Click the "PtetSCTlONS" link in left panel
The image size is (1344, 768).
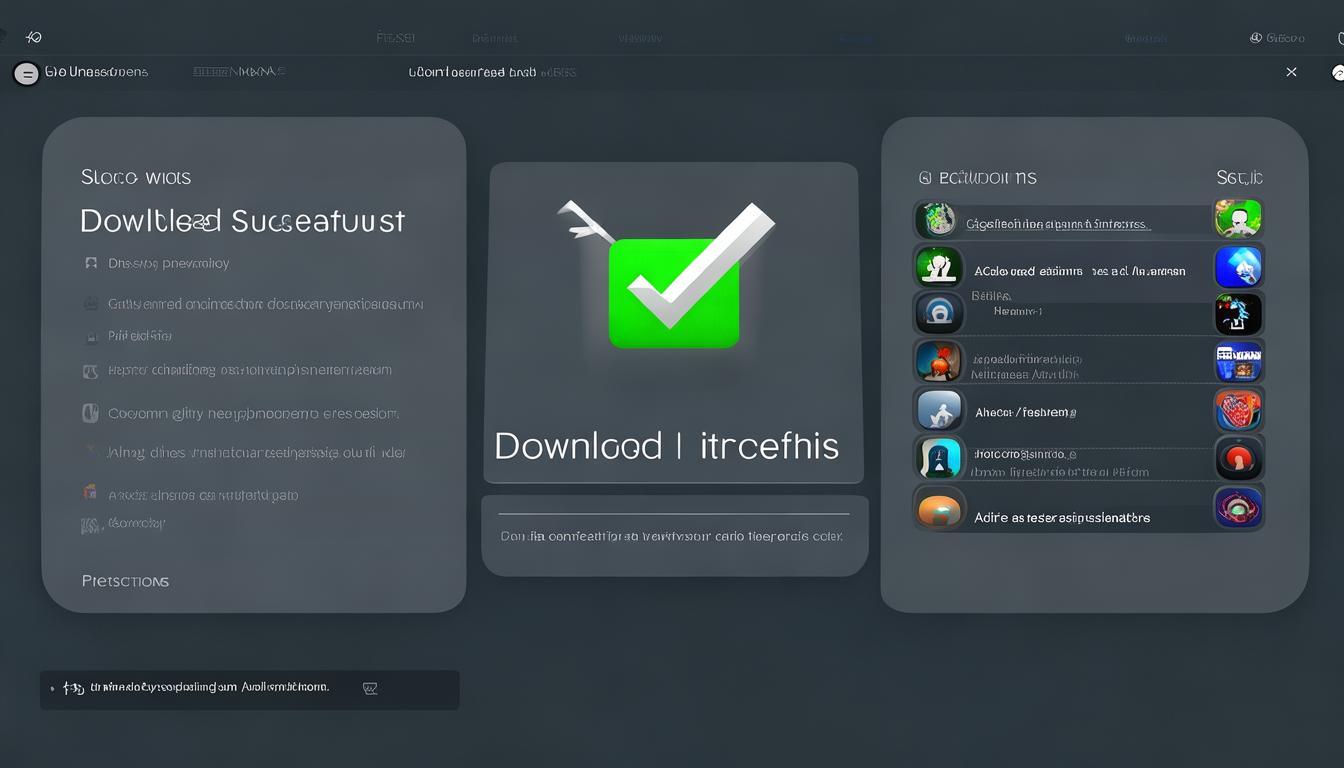point(125,581)
